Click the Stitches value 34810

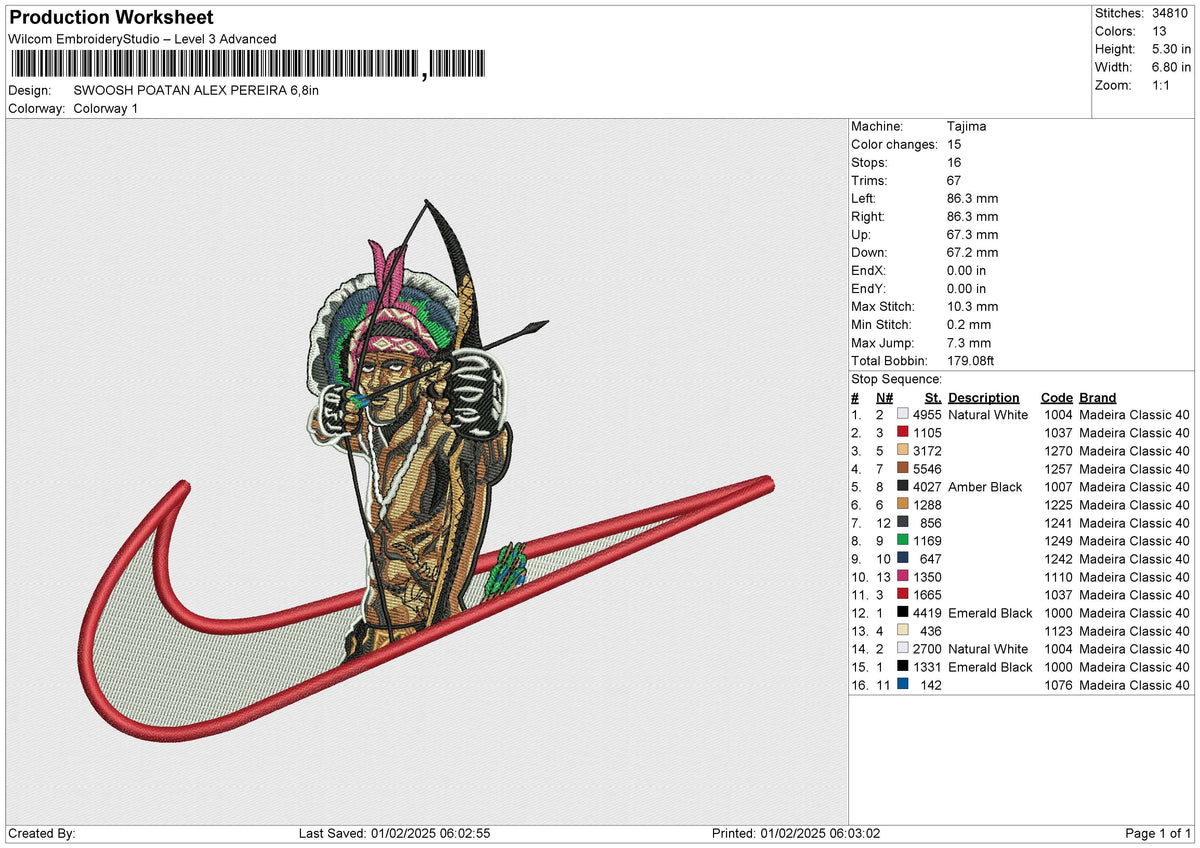(x=1172, y=13)
